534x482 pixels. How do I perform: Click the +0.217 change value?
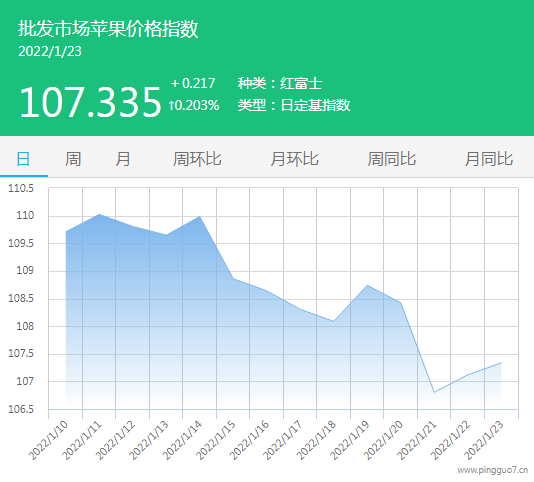193,83
